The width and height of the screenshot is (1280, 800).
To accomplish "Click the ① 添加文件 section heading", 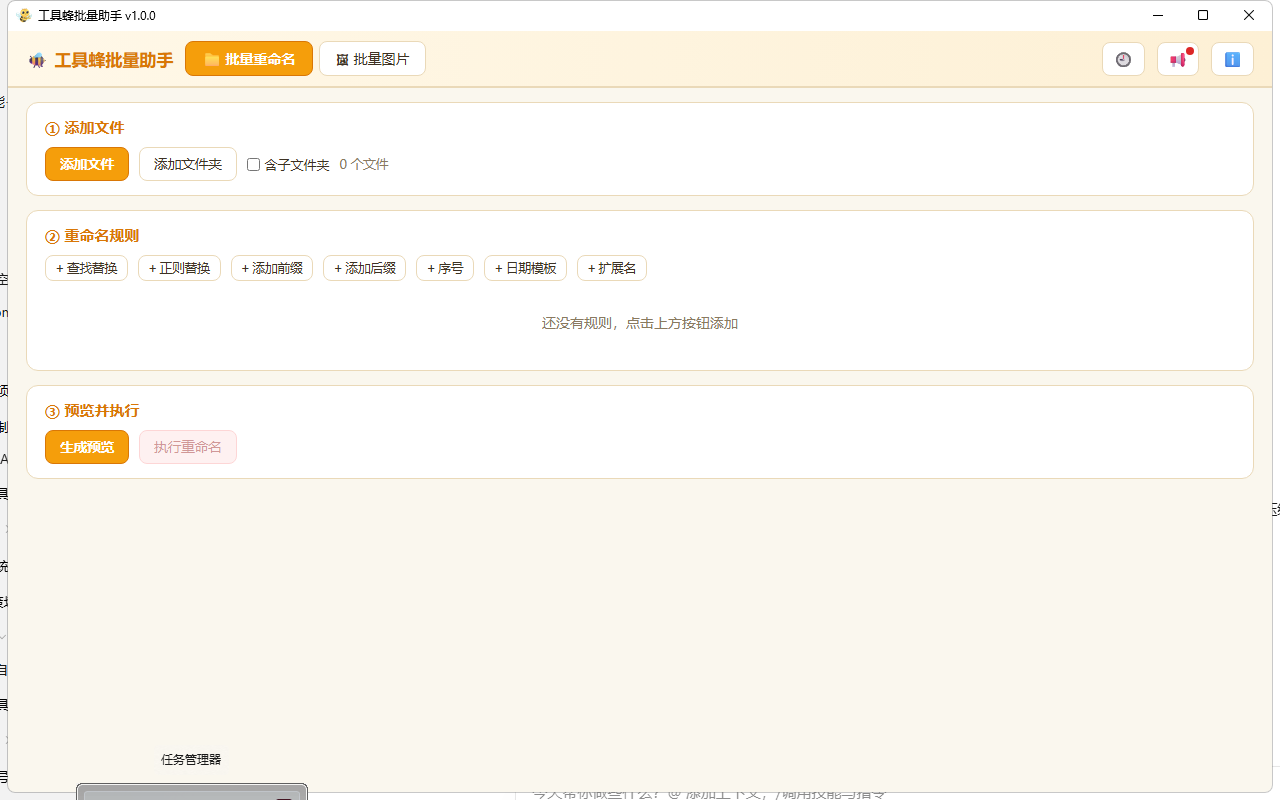I will 85,128.
